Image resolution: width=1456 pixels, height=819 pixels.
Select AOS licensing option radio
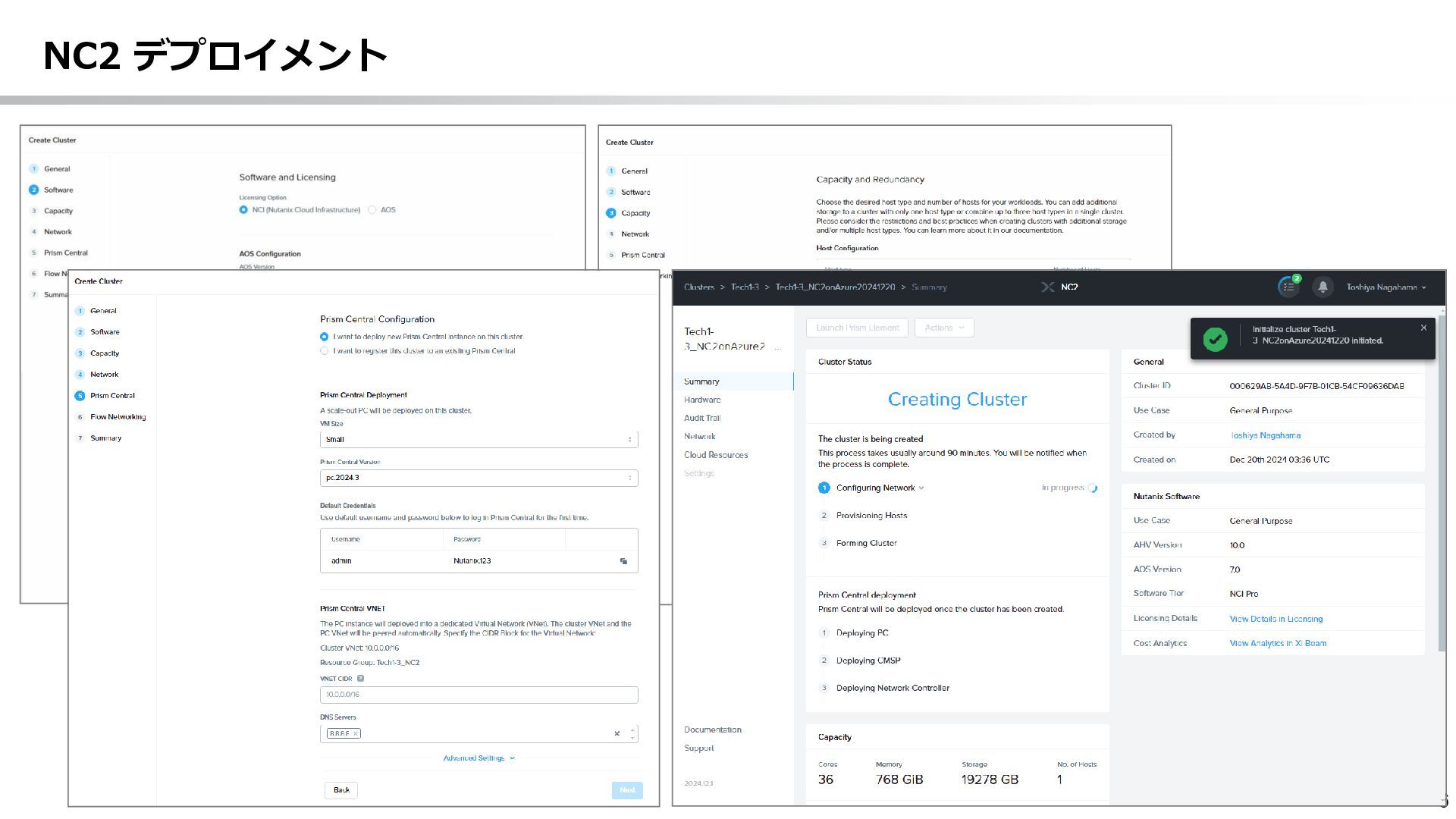point(372,210)
